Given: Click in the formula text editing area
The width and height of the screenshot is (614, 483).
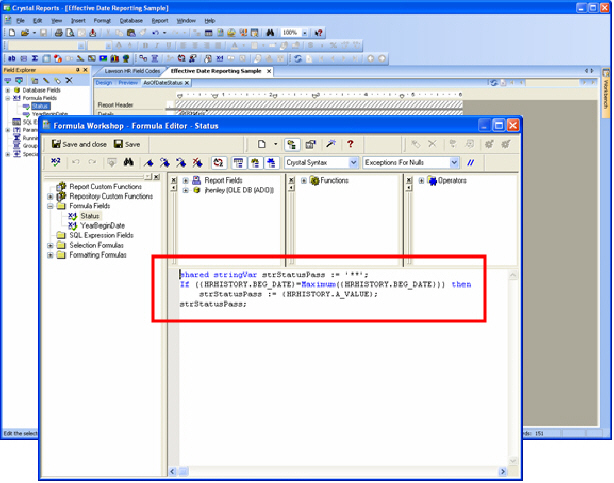Looking at the screenshot, I should click(343, 368).
